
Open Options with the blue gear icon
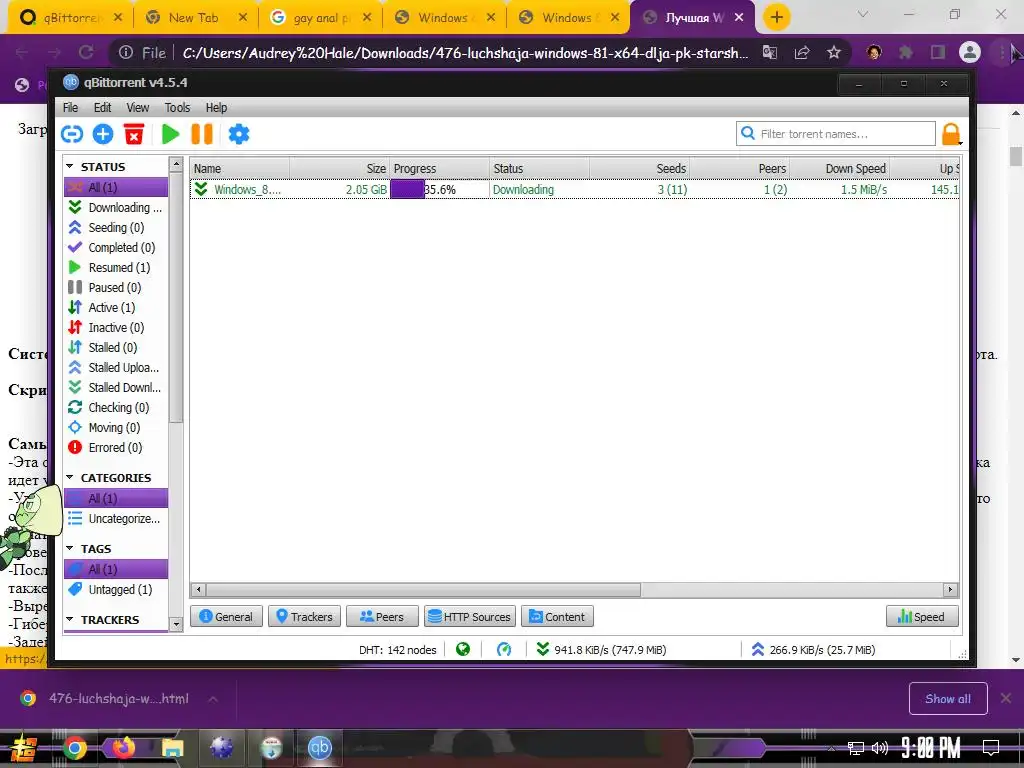238,134
